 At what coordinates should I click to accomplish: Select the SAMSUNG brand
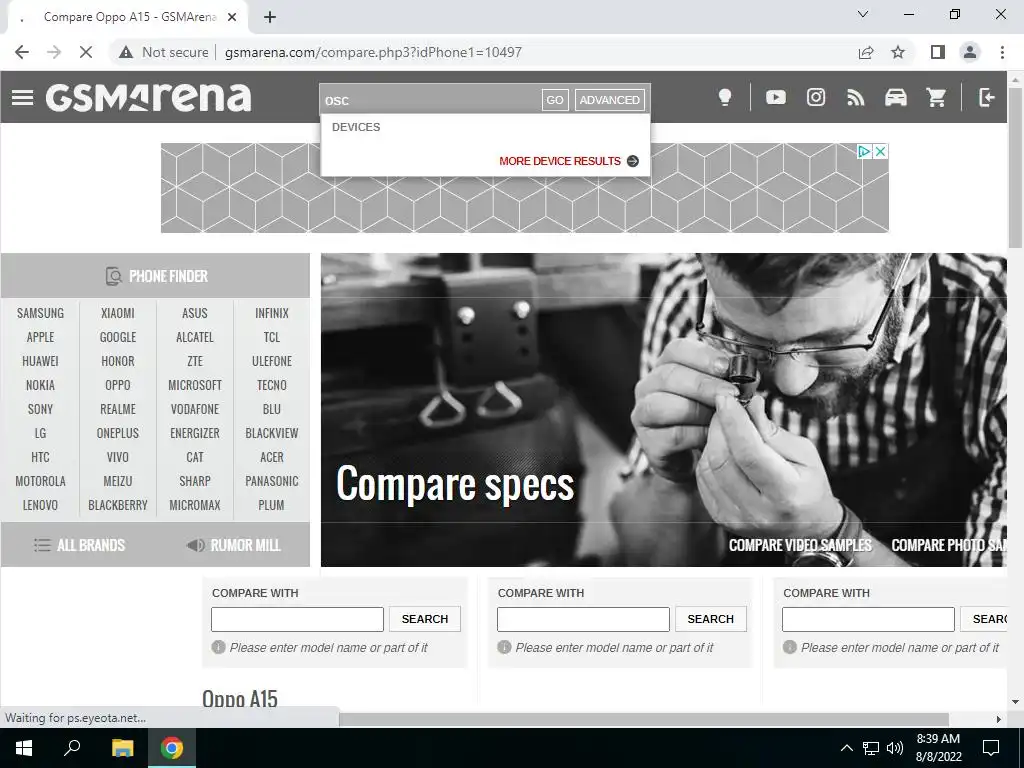tap(40, 313)
